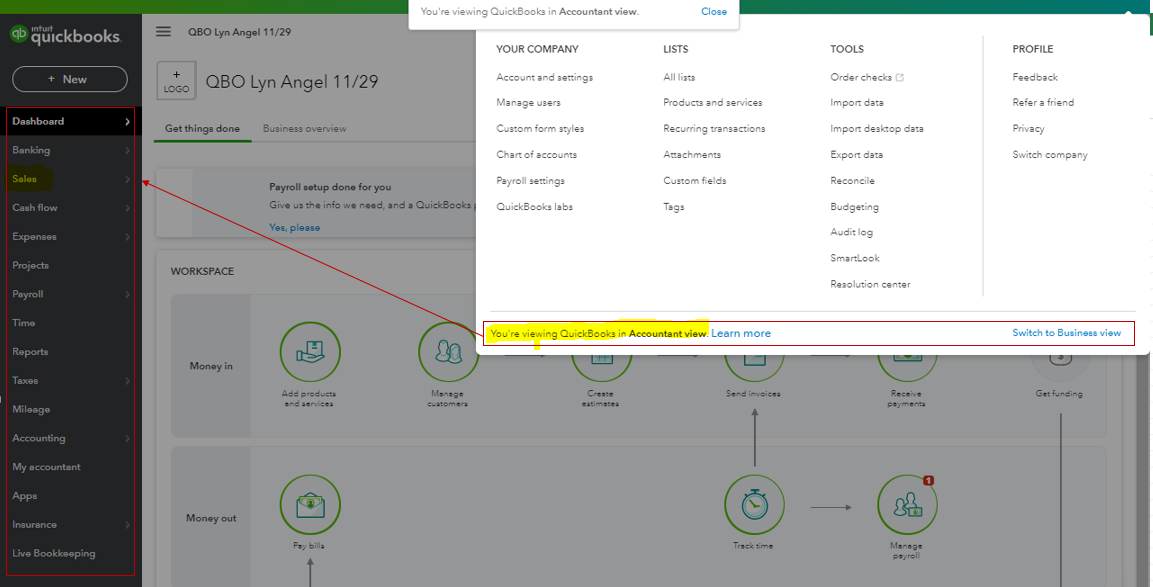
Task: Click the Pay bills envelope icon
Action: (x=310, y=505)
